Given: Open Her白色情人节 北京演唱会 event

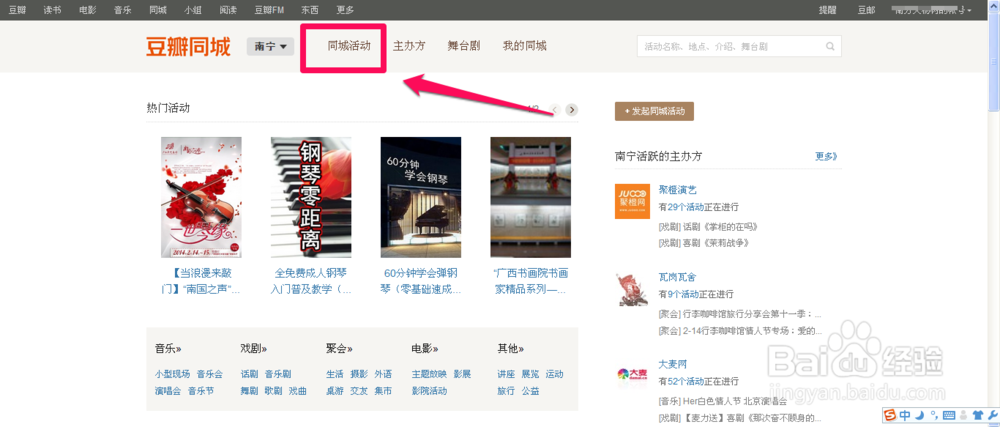Looking at the screenshot, I should pos(735,402).
